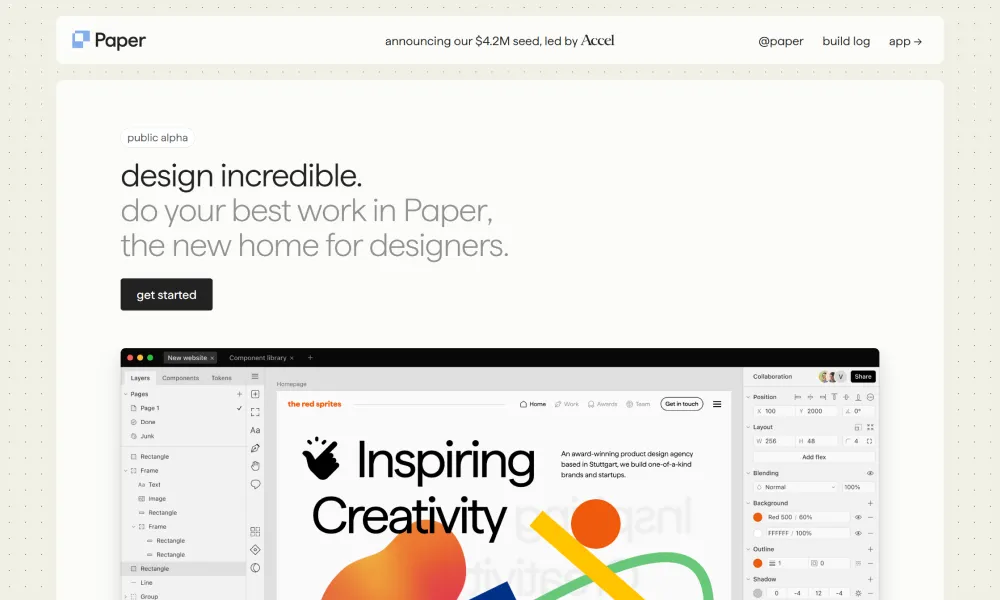The image size is (1000, 600).
Task: Click the Share button
Action: point(863,376)
